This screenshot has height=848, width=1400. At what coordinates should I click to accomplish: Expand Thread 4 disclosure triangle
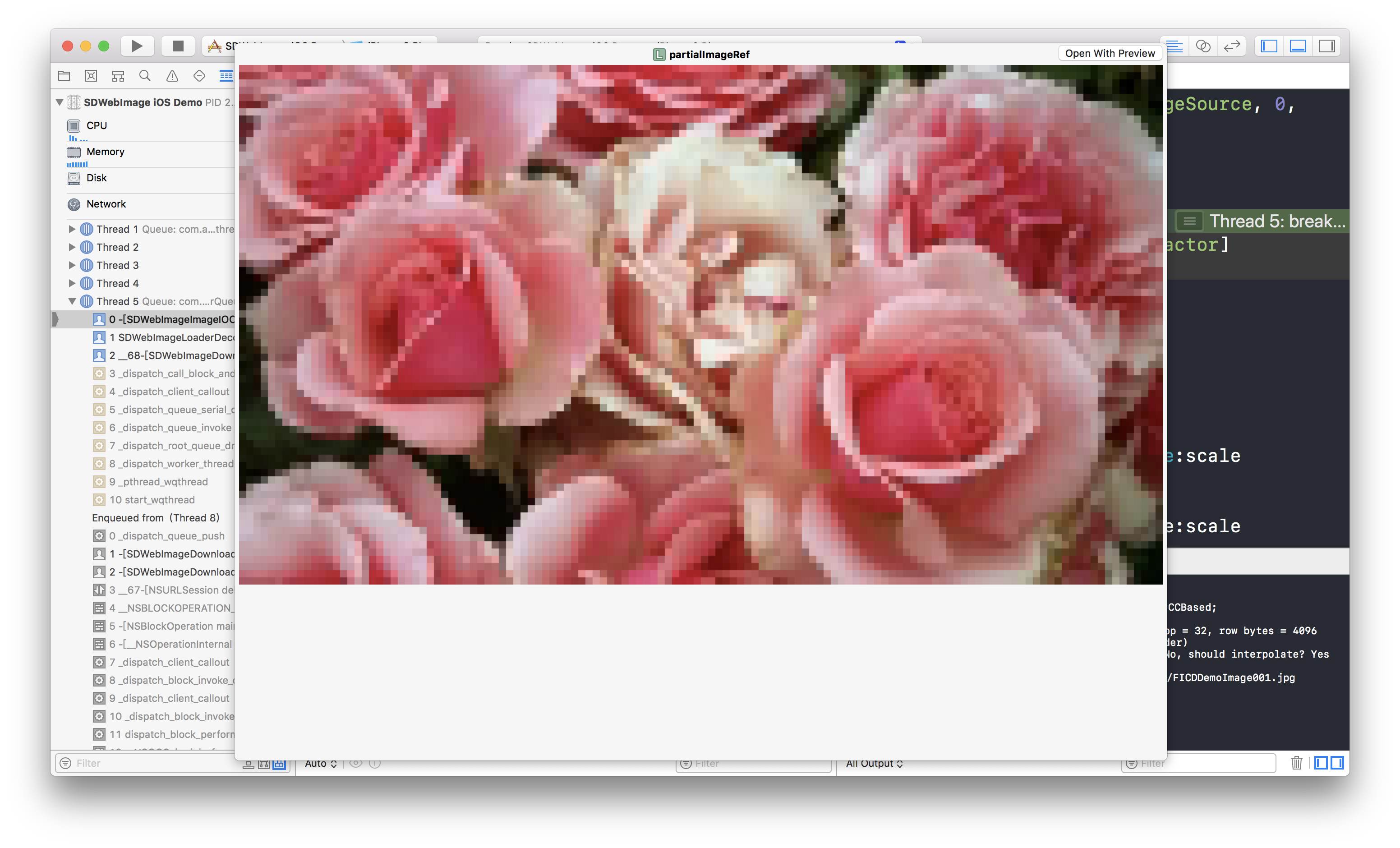point(72,284)
